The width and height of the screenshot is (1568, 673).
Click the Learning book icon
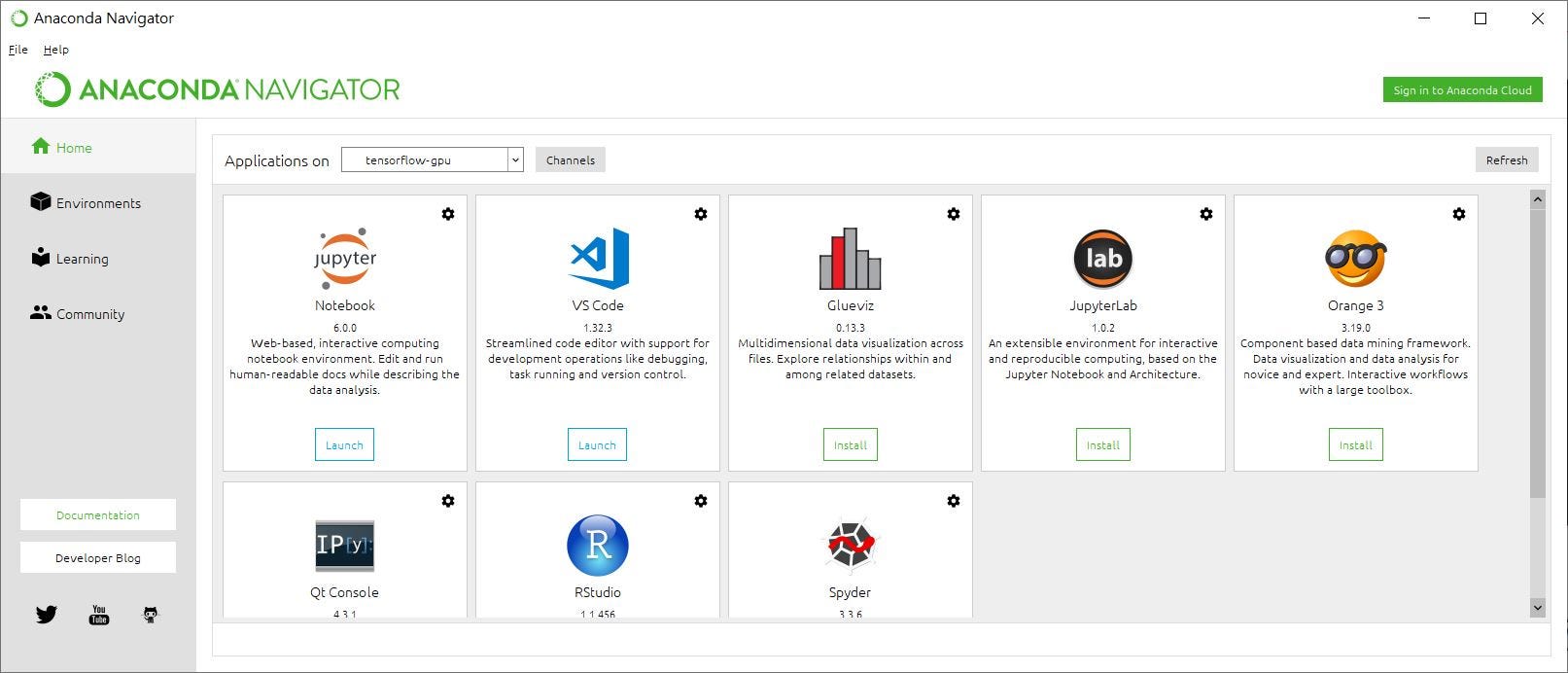click(x=41, y=257)
